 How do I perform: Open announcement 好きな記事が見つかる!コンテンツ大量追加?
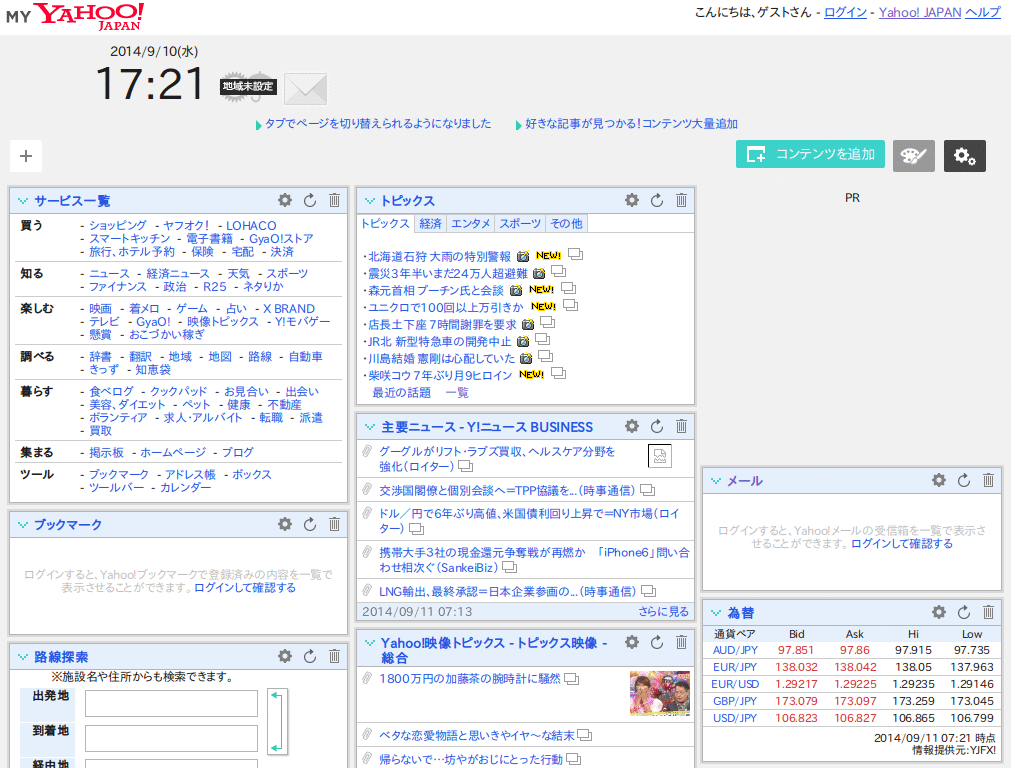click(x=632, y=123)
